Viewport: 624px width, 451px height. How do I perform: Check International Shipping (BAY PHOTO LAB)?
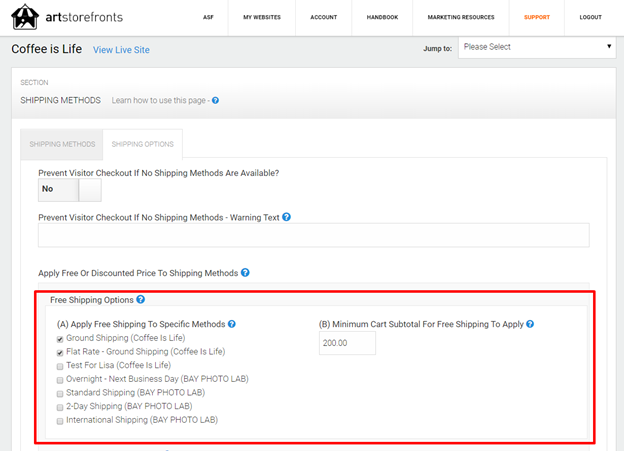click(60, 421)
